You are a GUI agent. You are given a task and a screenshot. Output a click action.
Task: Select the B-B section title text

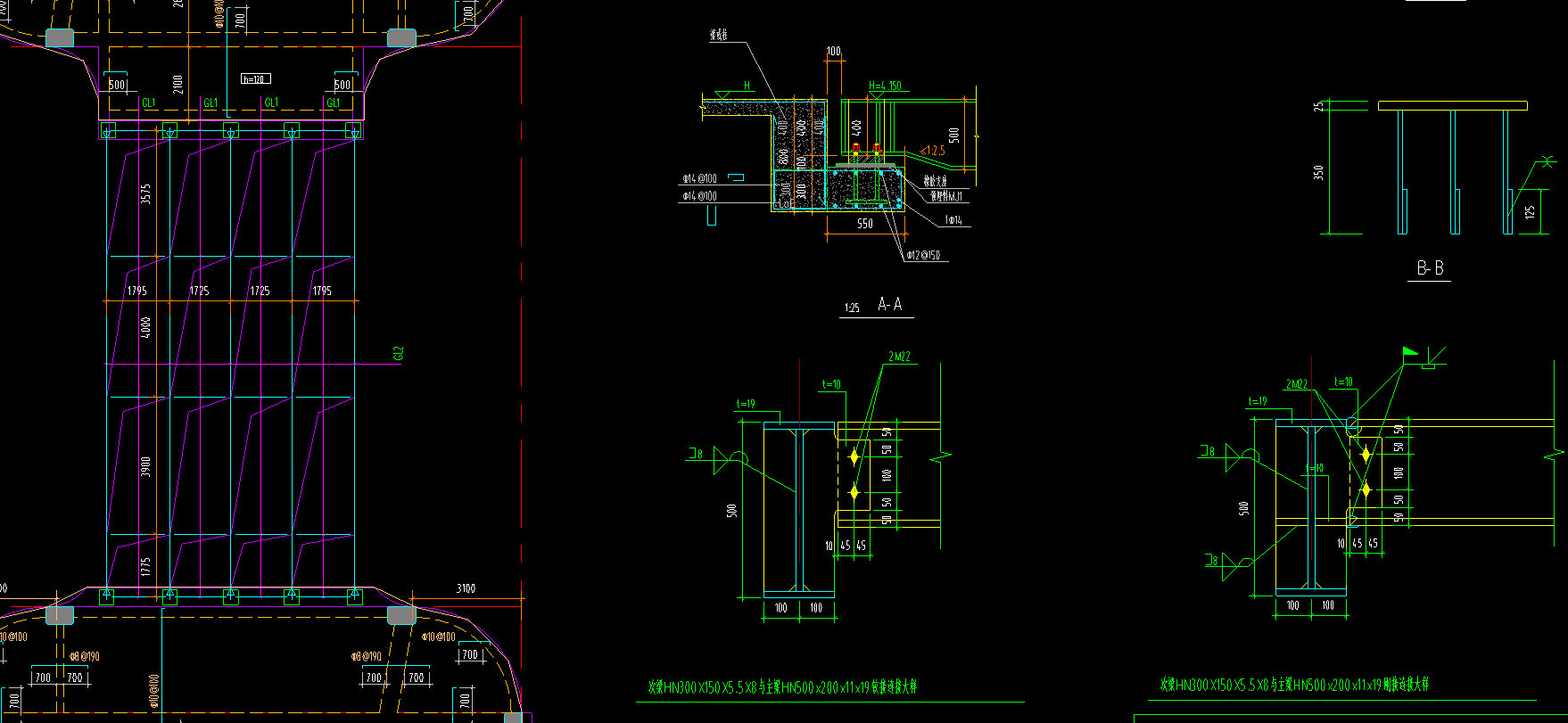1430,268
